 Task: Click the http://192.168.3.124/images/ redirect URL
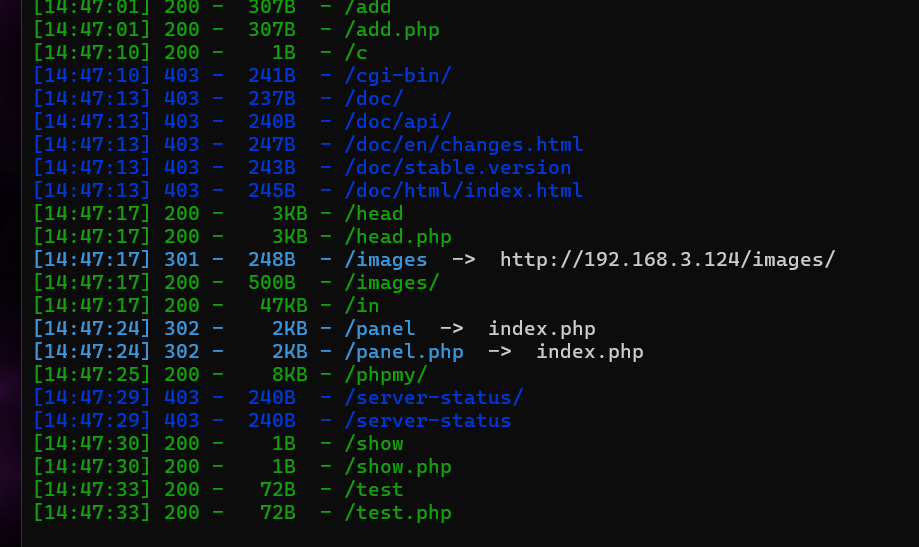[667, 260]
